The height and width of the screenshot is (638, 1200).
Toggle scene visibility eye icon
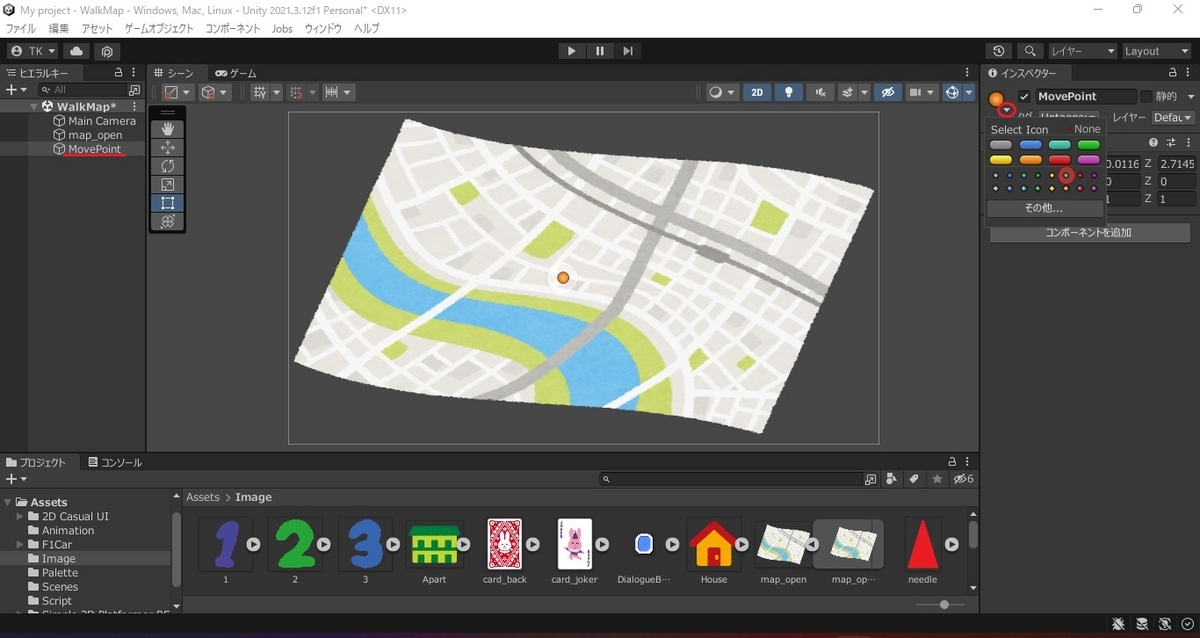click(886, 92)
